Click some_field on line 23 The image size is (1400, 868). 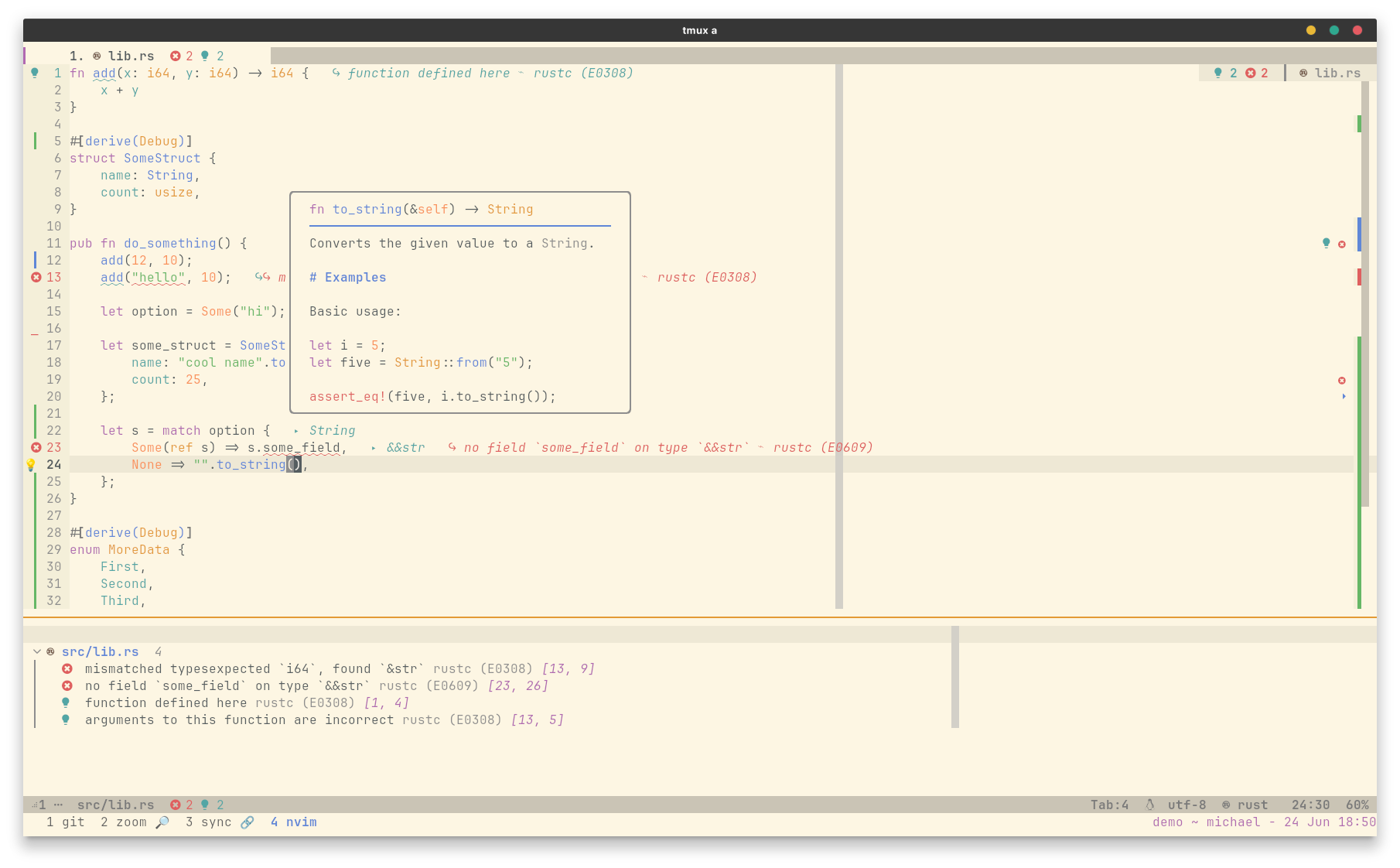[x=302, y=447]
